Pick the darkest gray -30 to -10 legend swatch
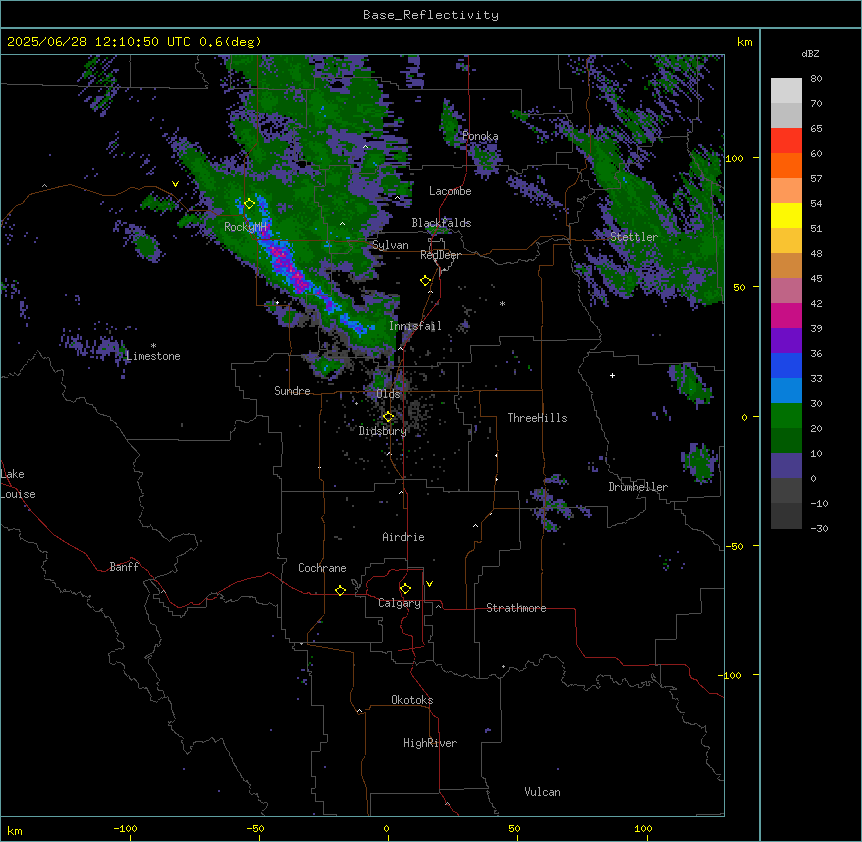The height and width of the screenshot is (842, 862). [x=786, y=516]
